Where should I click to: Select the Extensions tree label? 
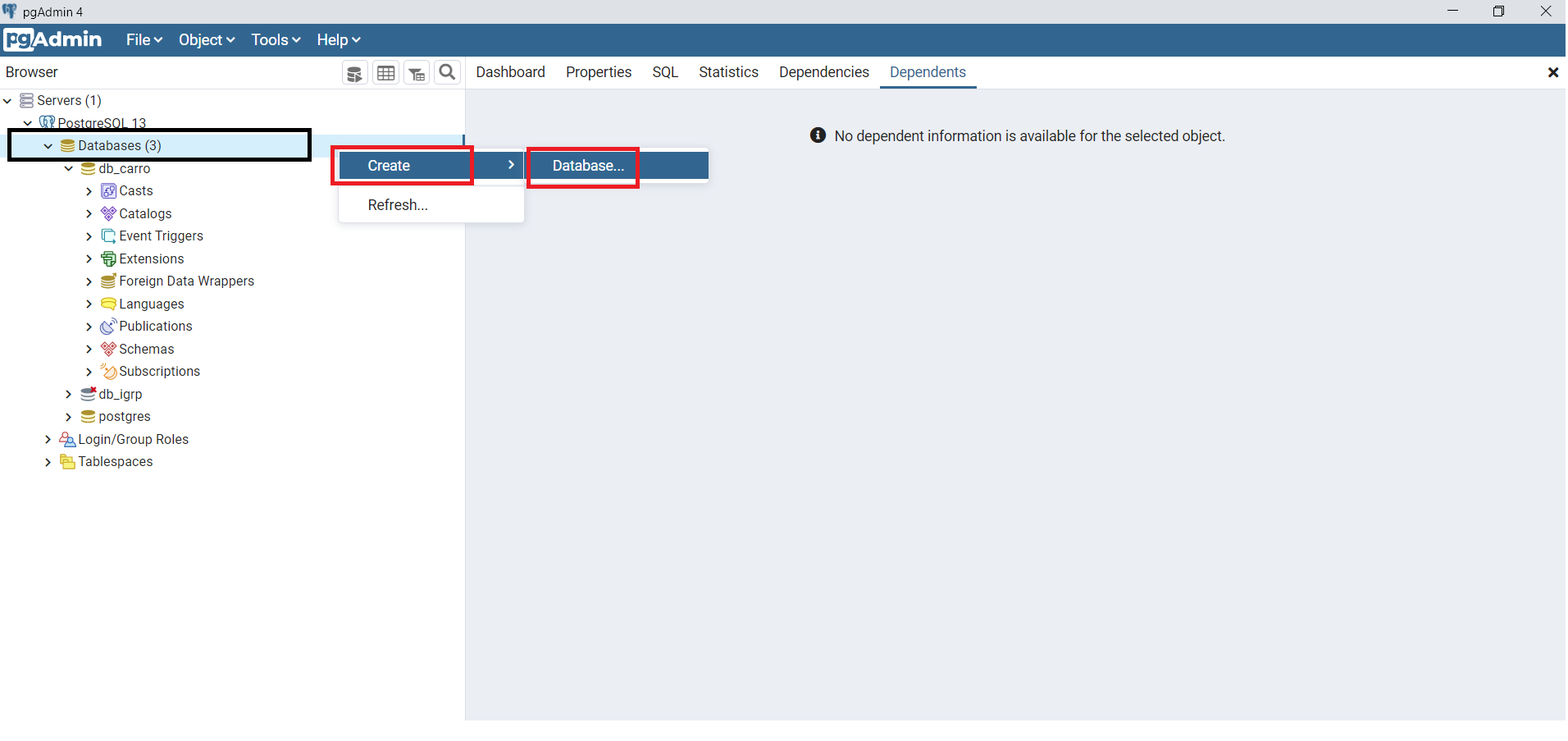click(x=152, y=258)
